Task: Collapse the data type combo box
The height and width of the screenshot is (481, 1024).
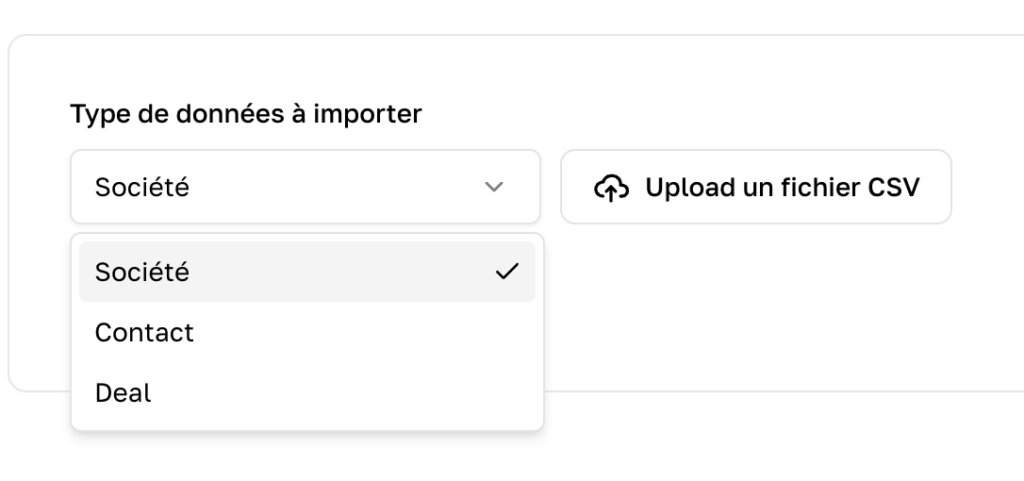Action: [x=305, y=187]
